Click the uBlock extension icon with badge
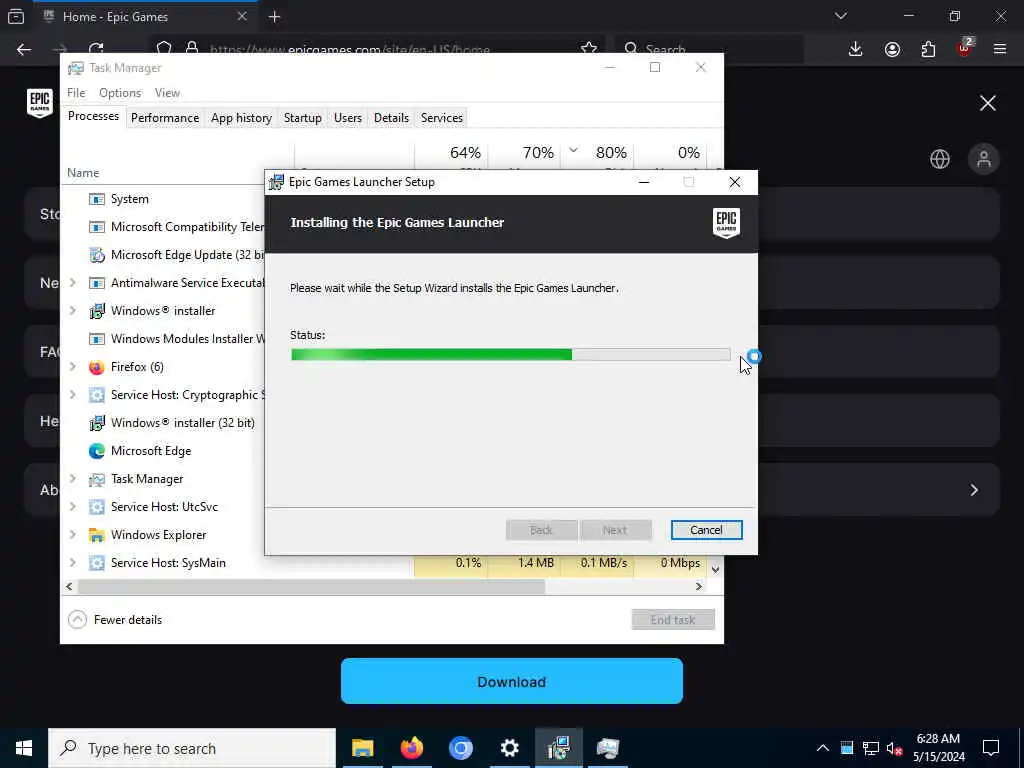 click(965, 48)
